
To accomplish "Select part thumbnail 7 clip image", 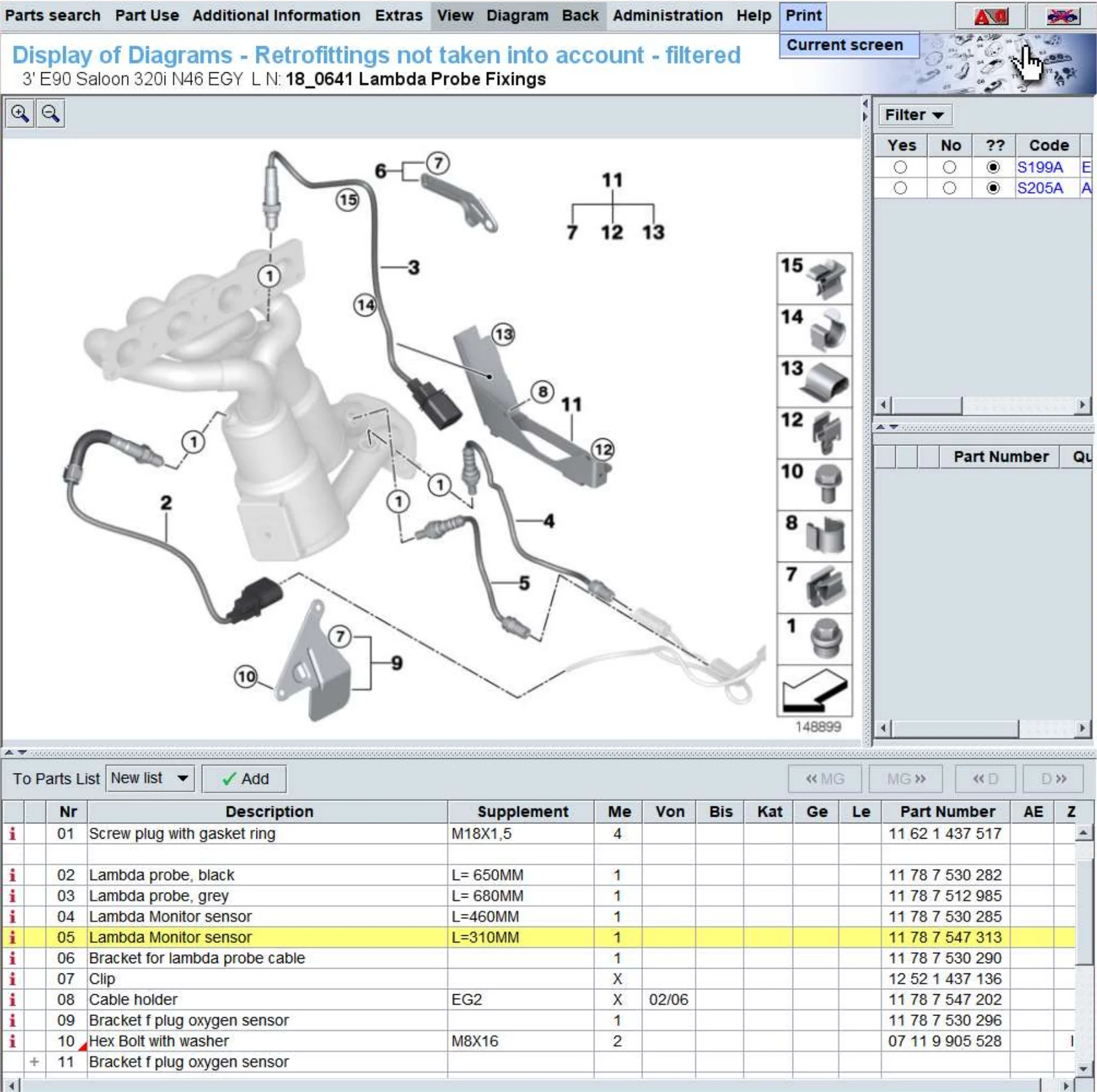I will point(815,588).
